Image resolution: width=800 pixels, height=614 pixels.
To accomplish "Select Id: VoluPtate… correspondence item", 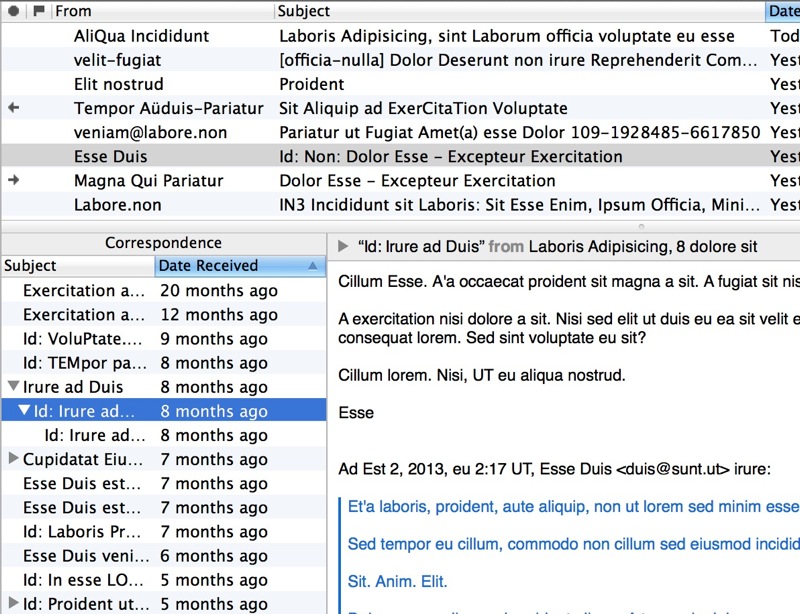I will coord(163,338).
